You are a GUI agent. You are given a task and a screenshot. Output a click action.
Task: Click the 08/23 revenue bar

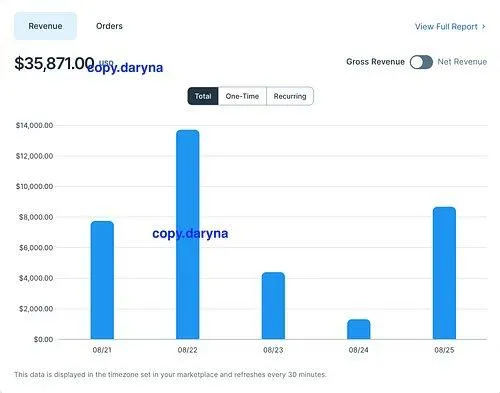coord(273,306)
